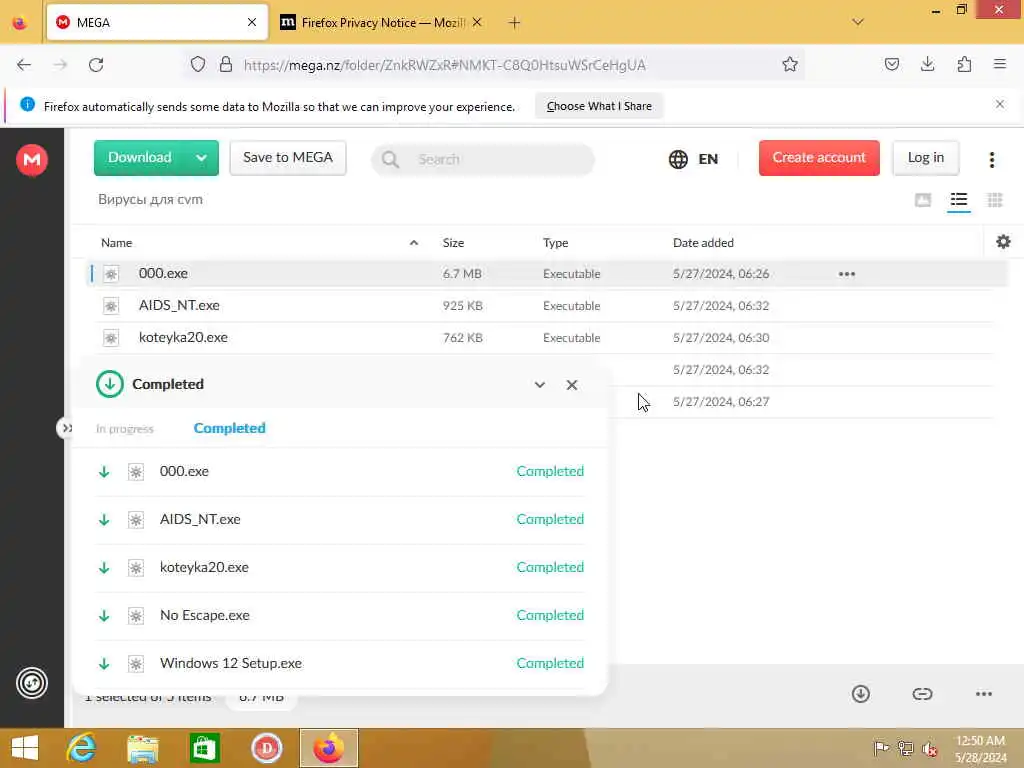Screen dimensions: 1024x768
Task: Open the EN language selector
Action: coord(693,159)
